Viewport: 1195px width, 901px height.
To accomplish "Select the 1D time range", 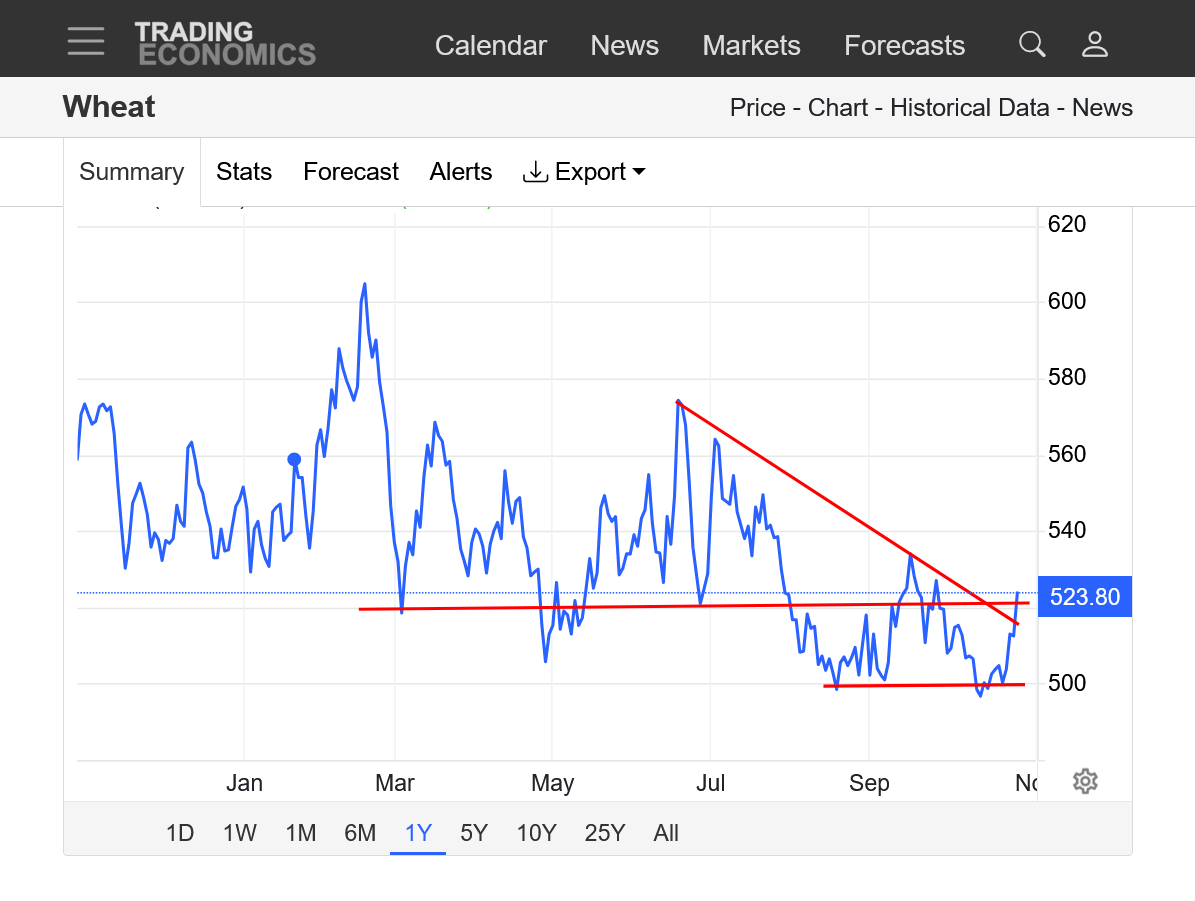I will 180,833.
